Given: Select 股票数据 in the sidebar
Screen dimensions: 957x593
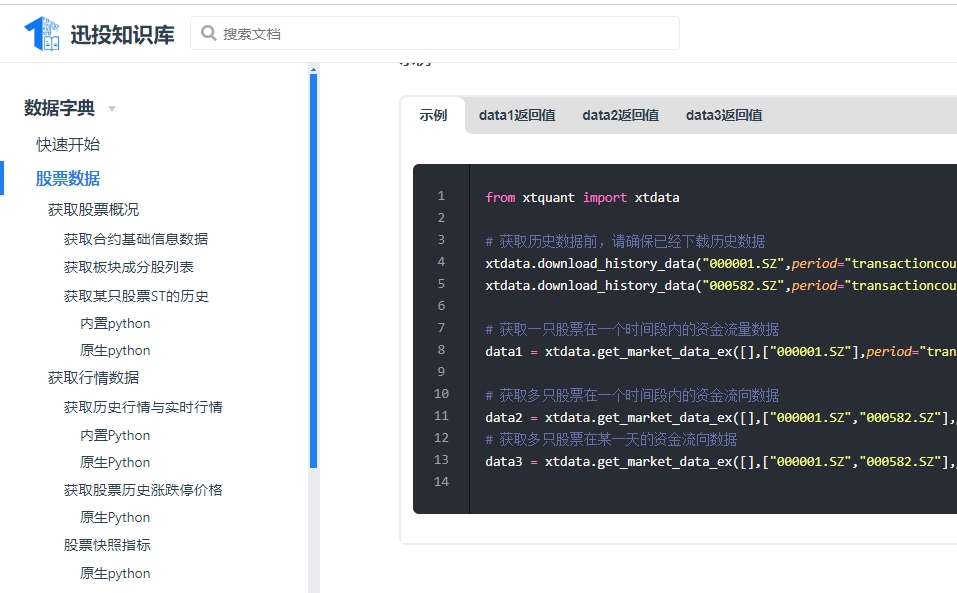Looking at the screenshot, I should click(x=68, y=178).
